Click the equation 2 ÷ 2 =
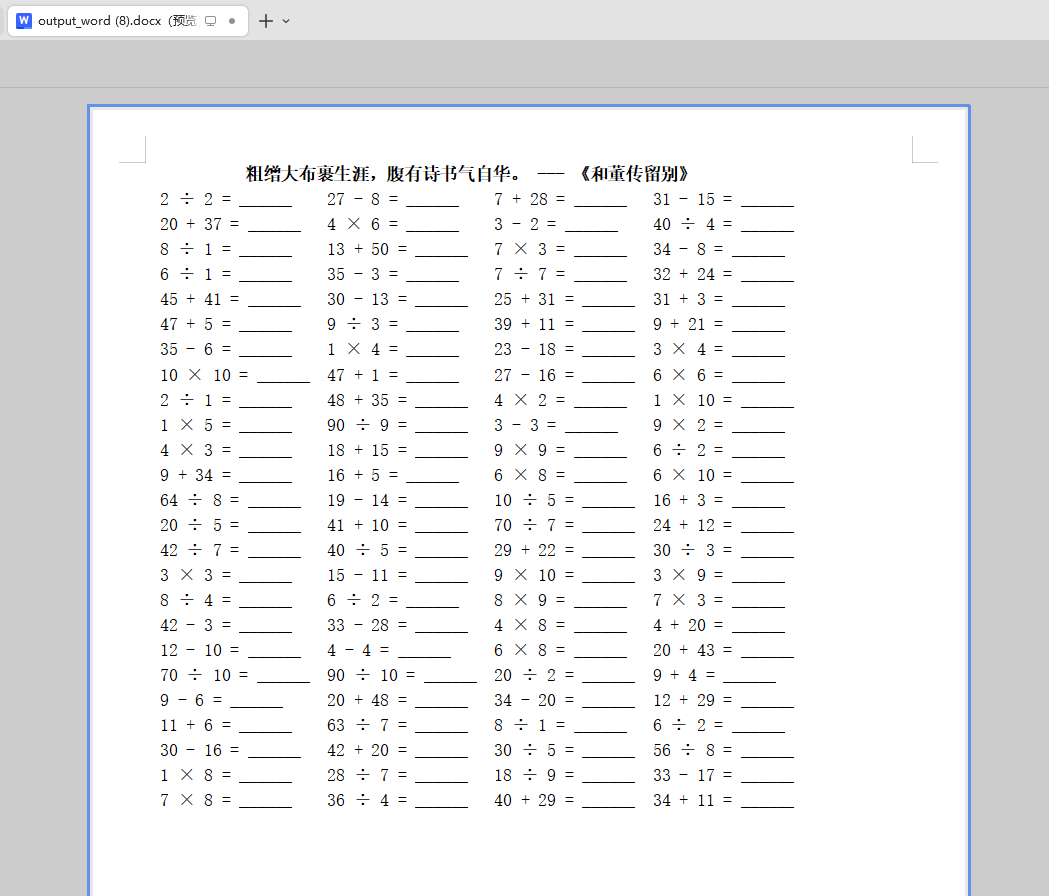This screenshot has height=896, width=1049. pyautogui.click(x=195, y=199)
